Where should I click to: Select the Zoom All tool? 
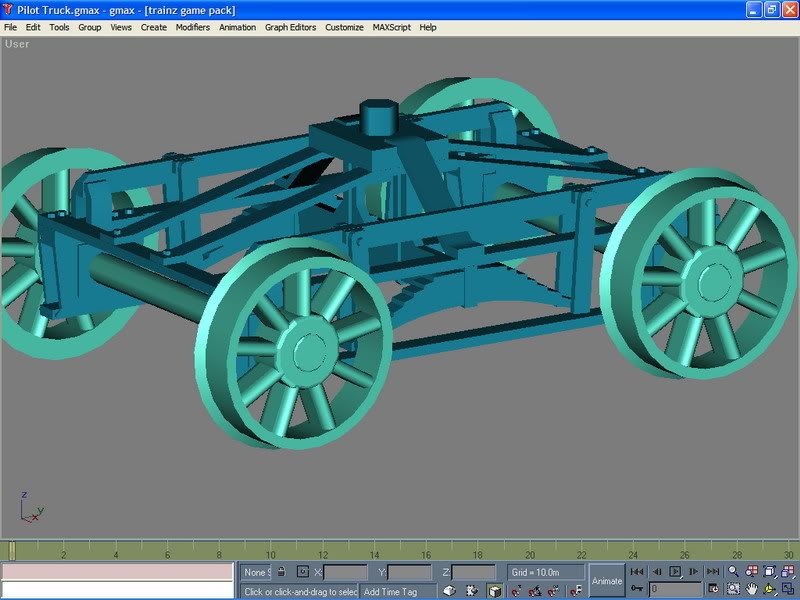click(752, 571)
